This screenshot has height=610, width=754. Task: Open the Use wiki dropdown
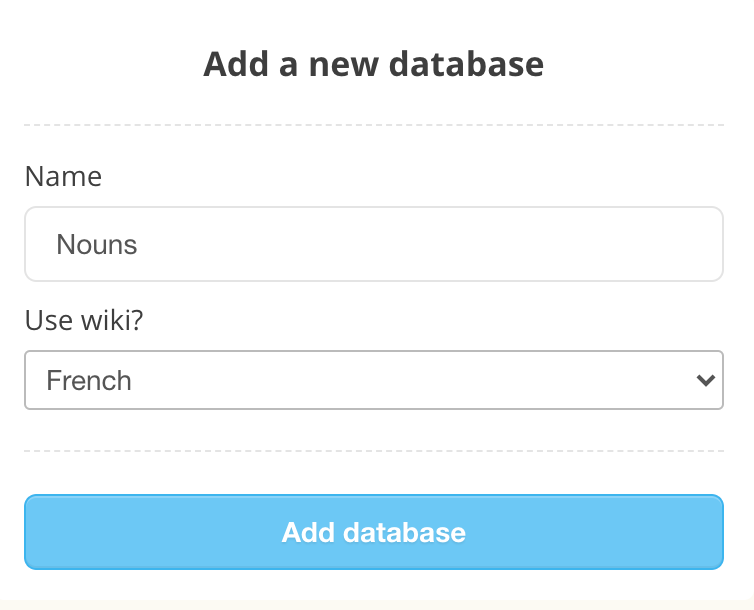click(x=373, y=380)
